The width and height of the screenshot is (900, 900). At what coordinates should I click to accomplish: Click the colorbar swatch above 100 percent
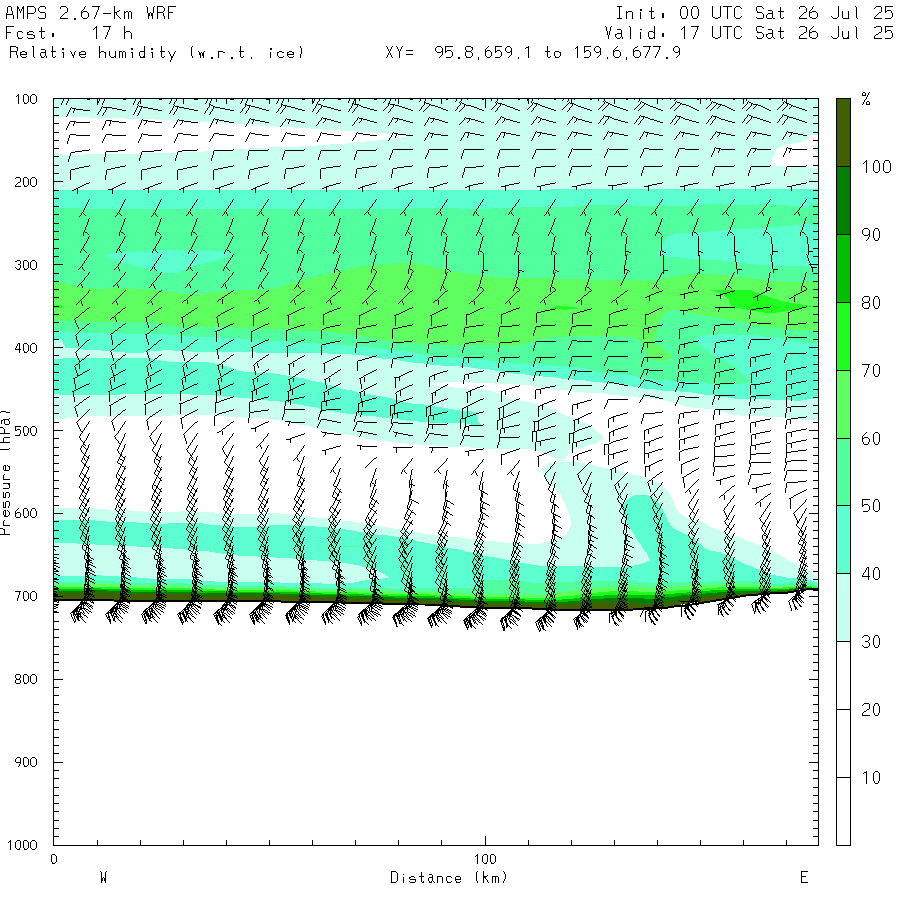843,133
